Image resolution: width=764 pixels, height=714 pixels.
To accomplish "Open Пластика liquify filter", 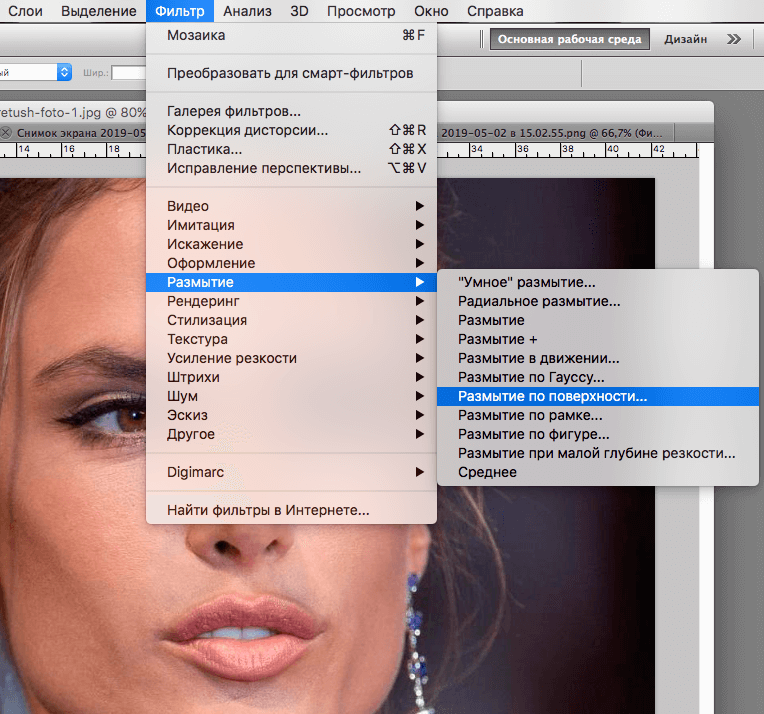I will (204, 149).
